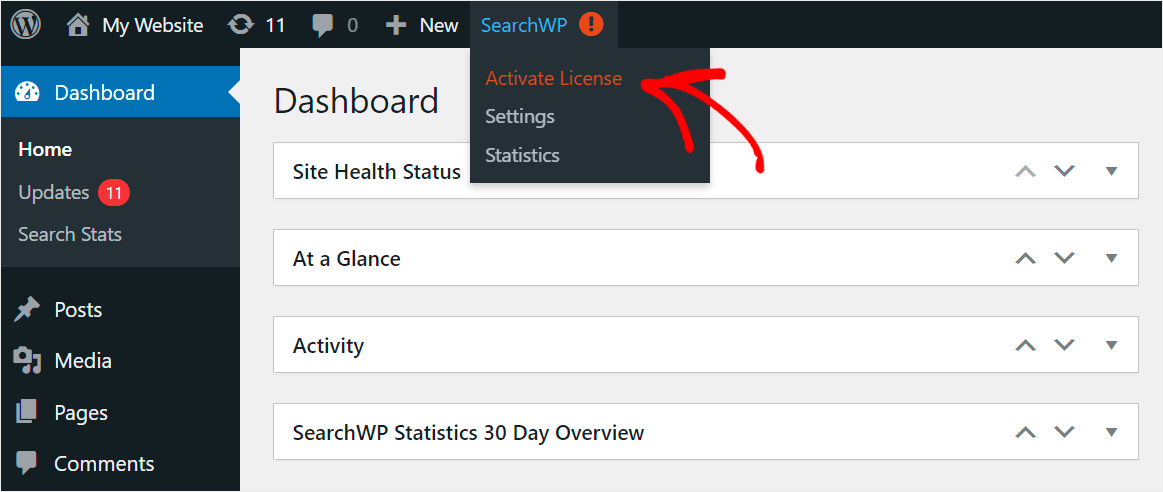Viewport: 1163px width, 492px height.
Task: Click the Posts pushpin icon
Action: (27, 309)
